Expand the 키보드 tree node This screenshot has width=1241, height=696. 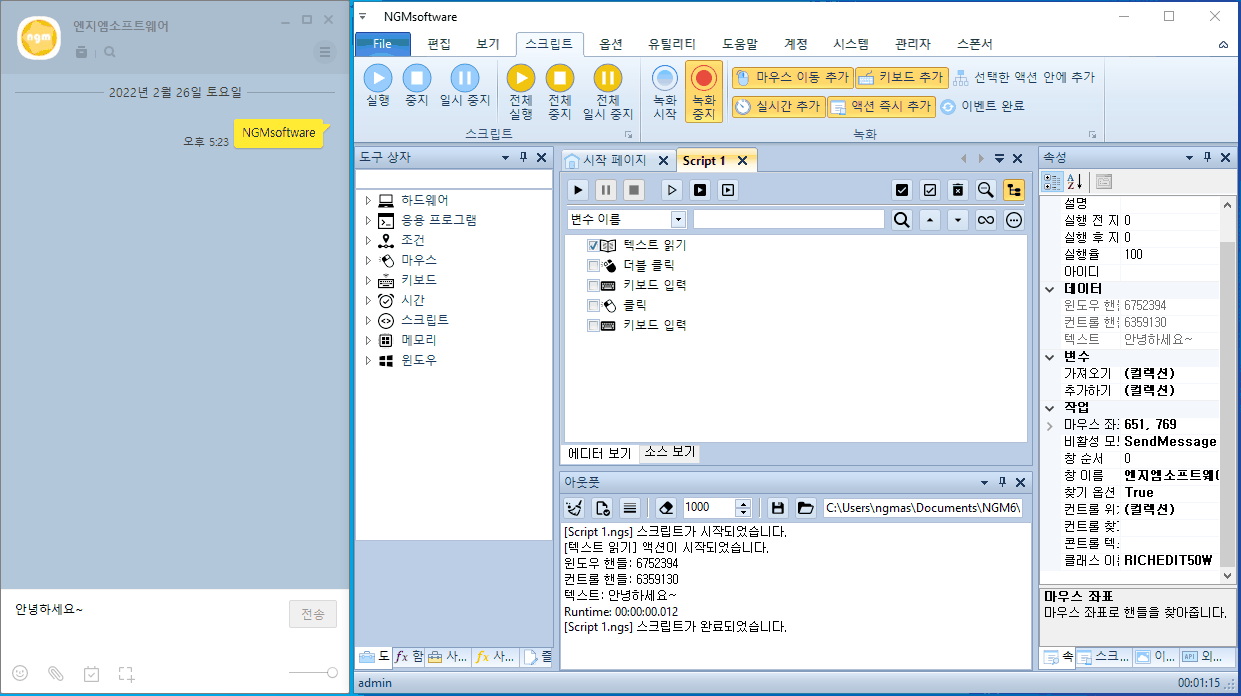tap(368, 280)
